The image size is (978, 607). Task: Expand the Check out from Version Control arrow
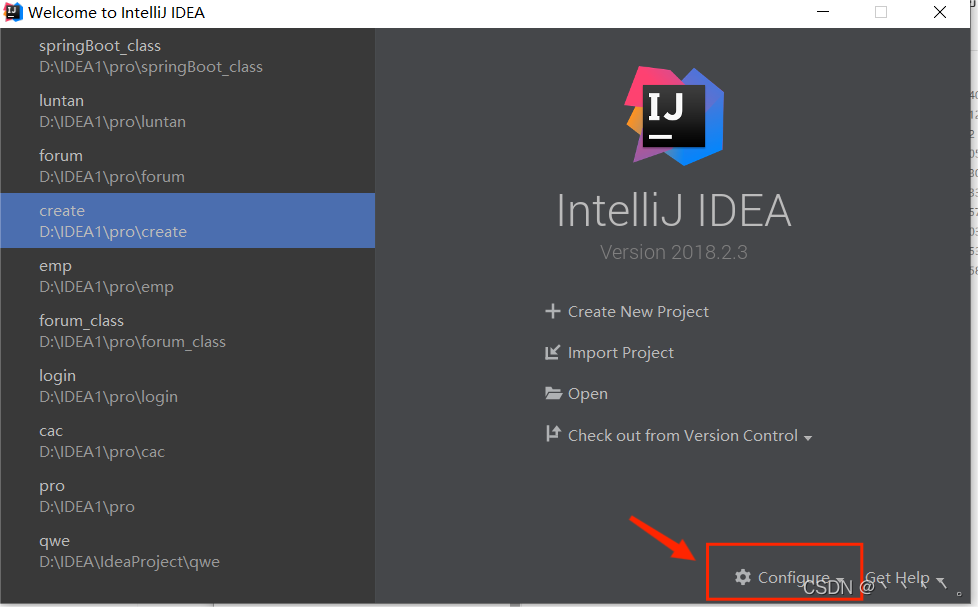(808, 438)
